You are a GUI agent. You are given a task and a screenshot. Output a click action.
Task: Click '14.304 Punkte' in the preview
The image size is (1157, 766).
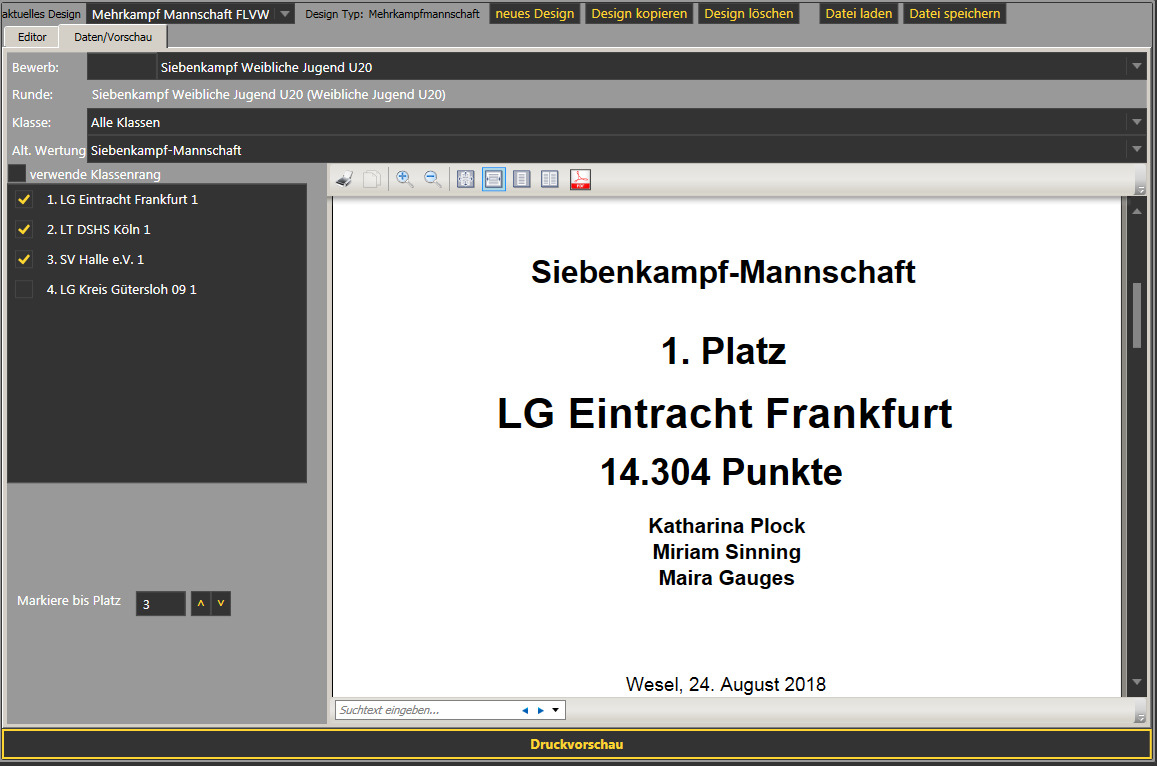point(722,472)
